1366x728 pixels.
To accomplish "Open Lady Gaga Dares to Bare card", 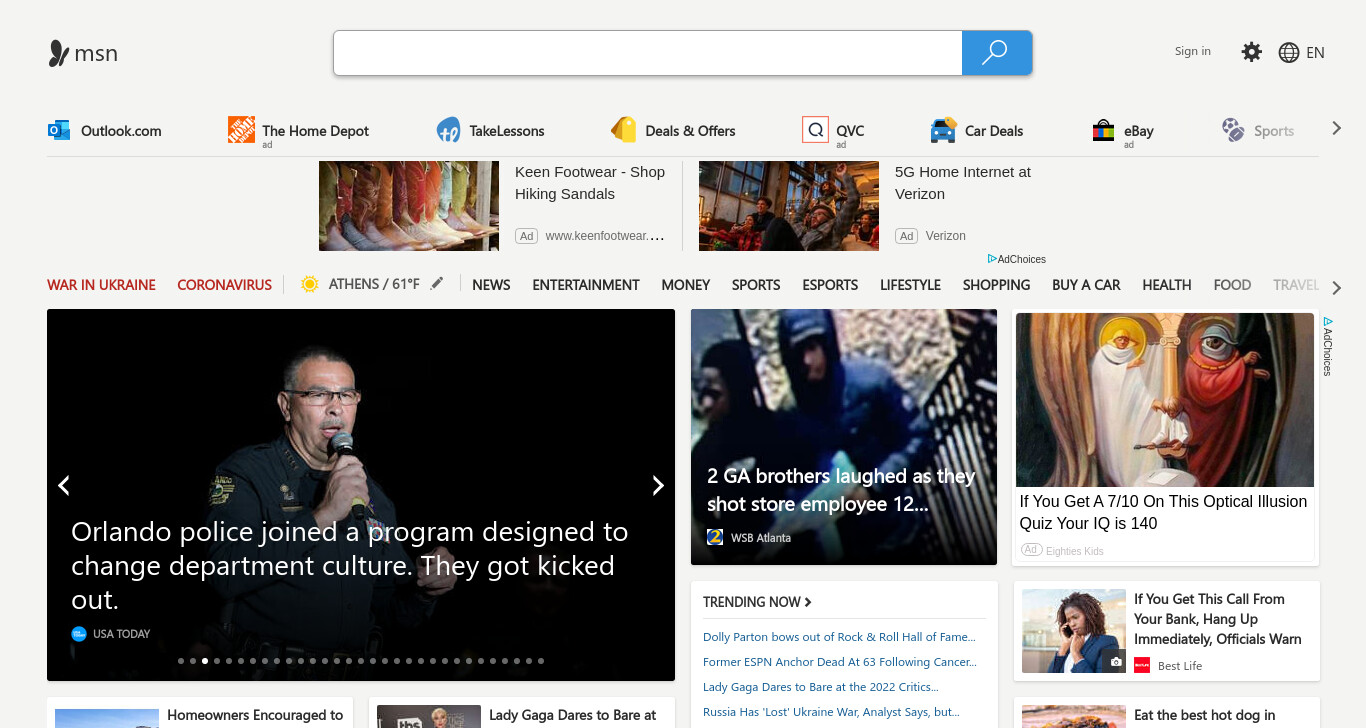I will tap(522, 713).
